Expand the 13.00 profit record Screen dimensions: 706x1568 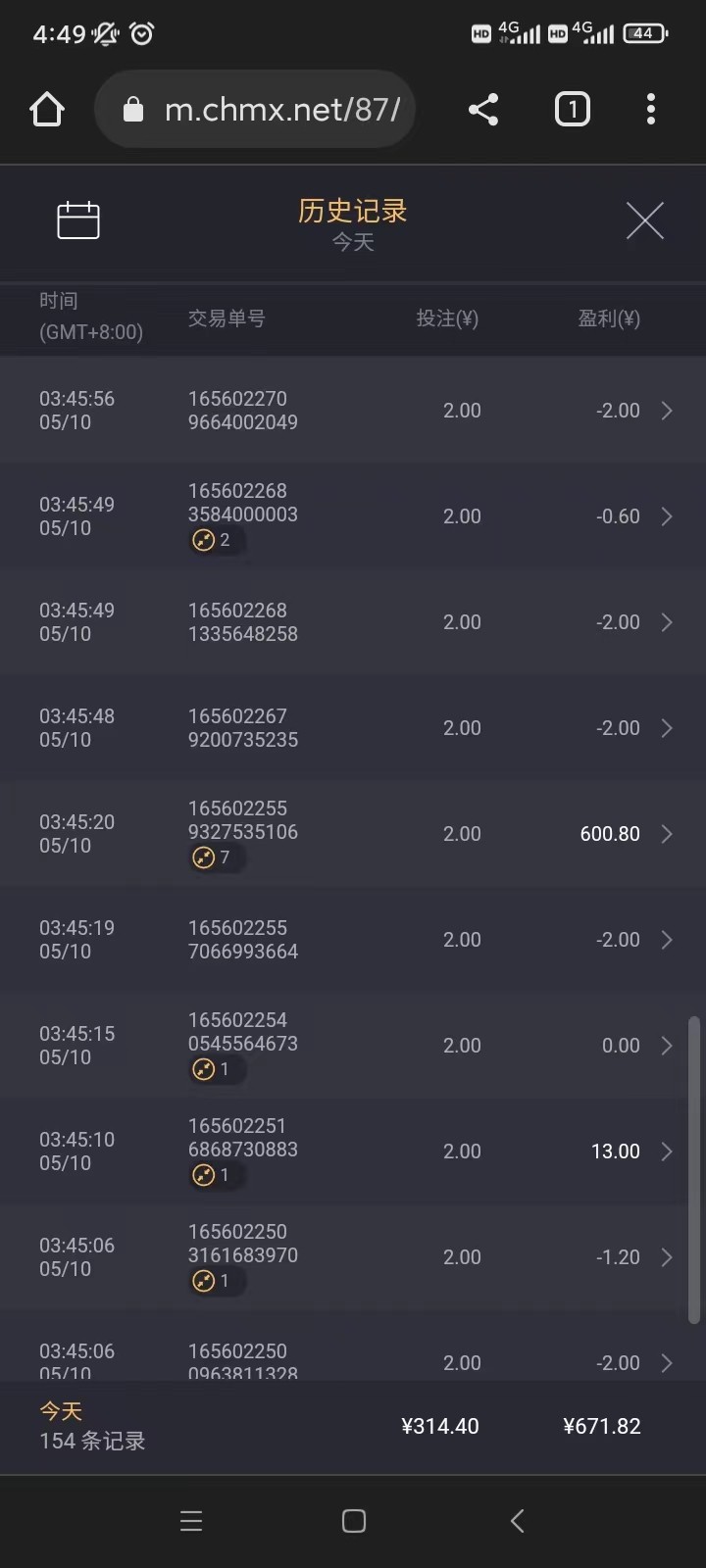point(667,1151)
